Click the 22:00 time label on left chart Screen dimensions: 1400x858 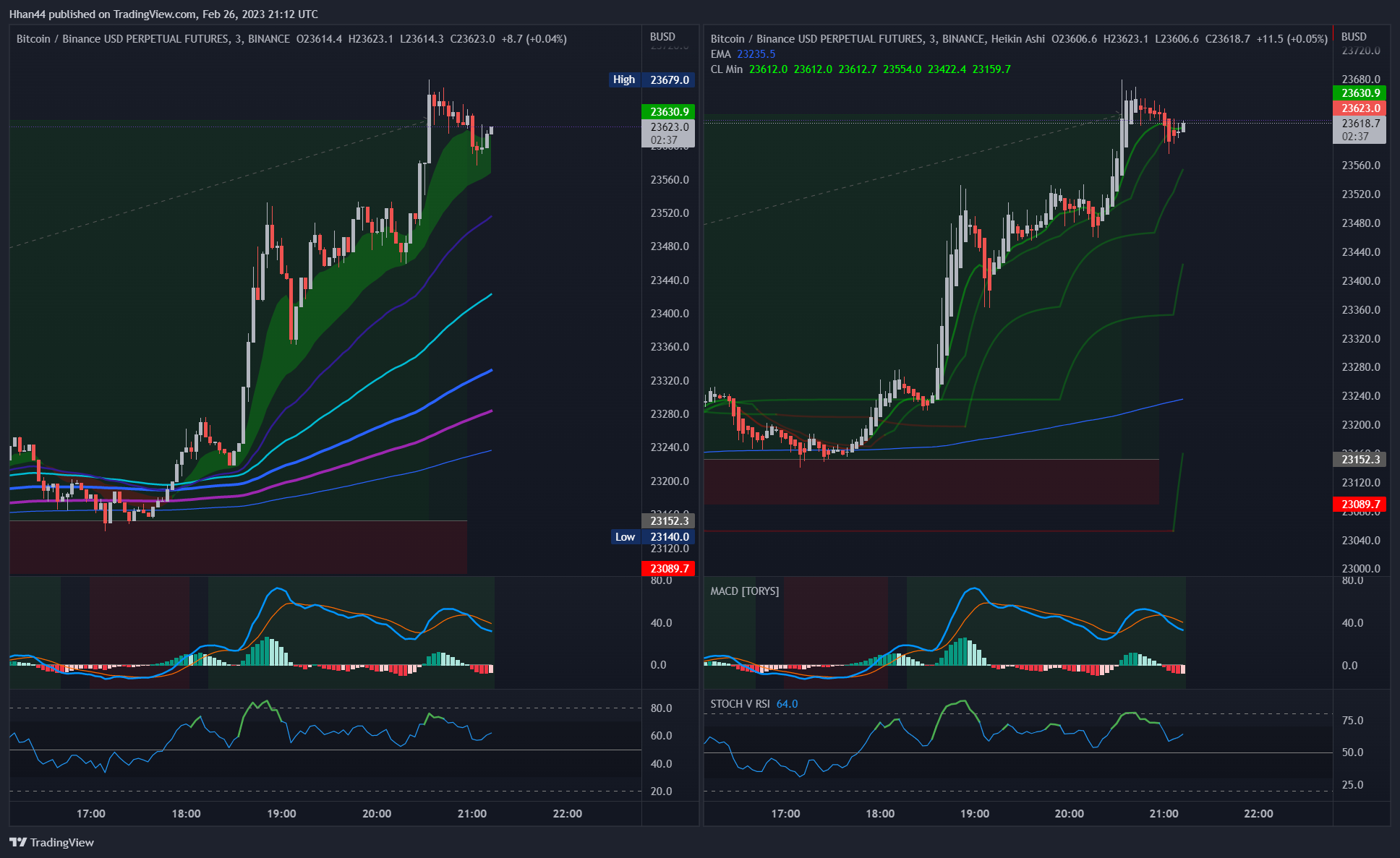[x=568, y=813]
